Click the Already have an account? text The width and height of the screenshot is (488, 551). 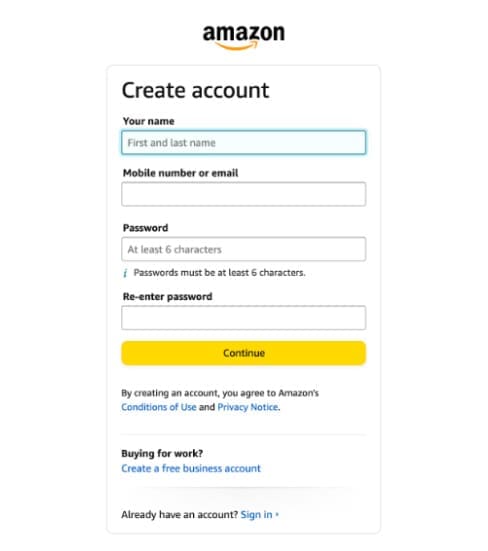[x=180, y=514]
